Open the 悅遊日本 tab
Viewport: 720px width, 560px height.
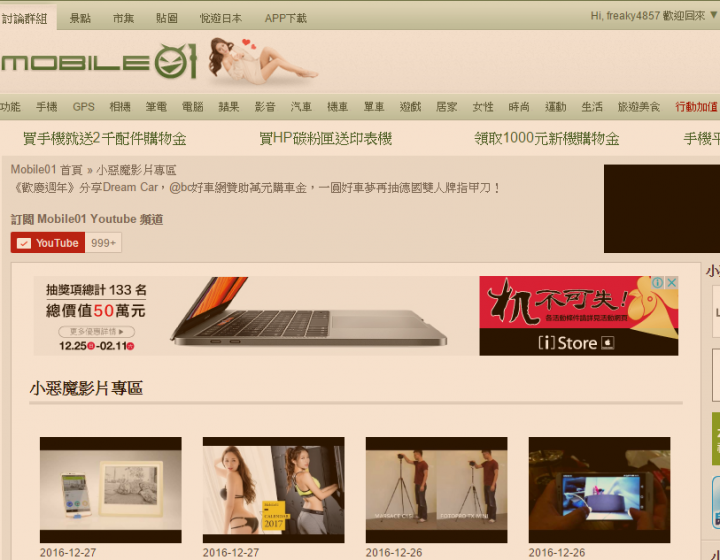(221, 18)
